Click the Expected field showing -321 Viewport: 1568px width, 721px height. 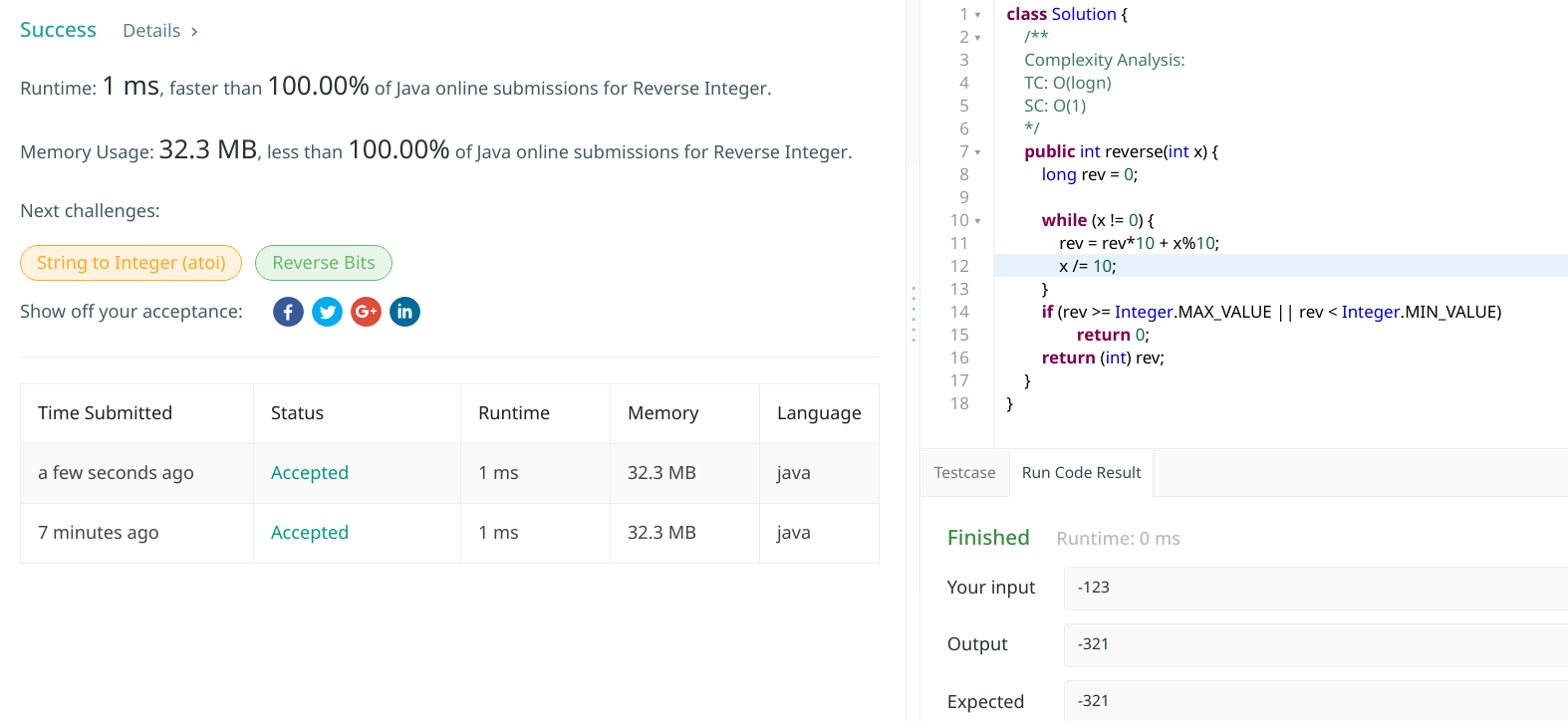coord(1316,700)
